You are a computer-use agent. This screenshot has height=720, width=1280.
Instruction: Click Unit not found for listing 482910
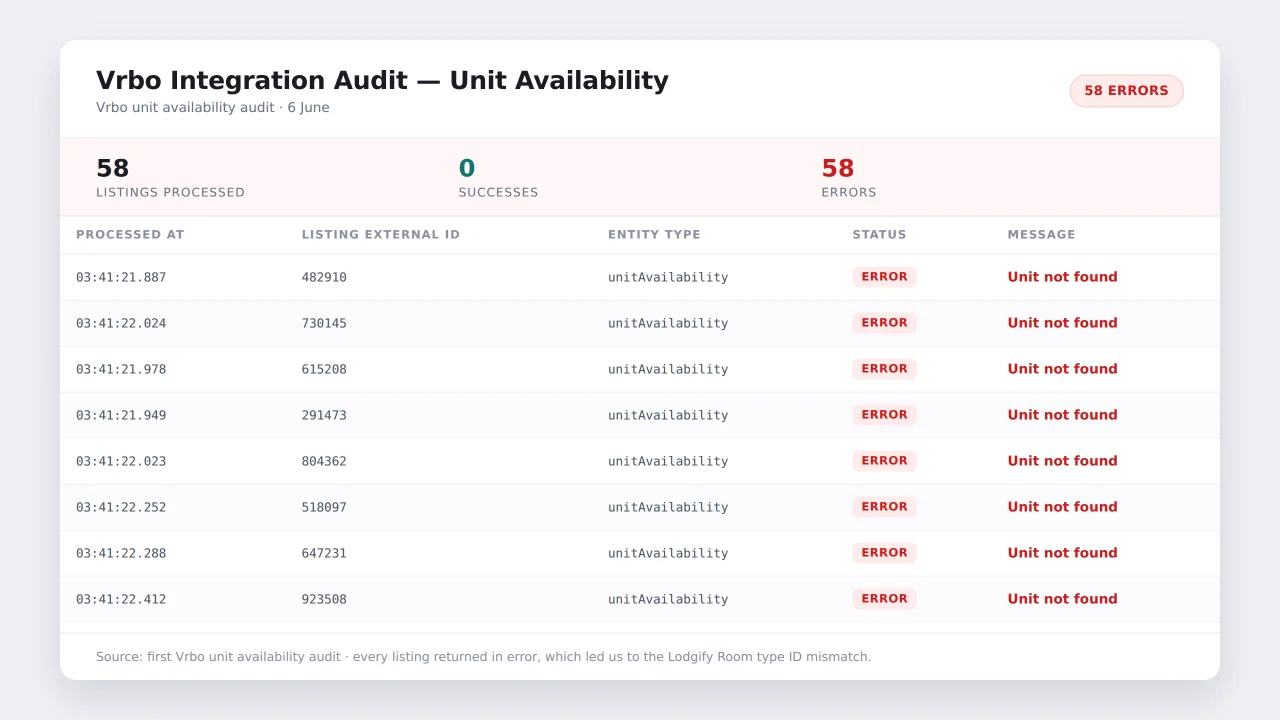[1062, 277]
